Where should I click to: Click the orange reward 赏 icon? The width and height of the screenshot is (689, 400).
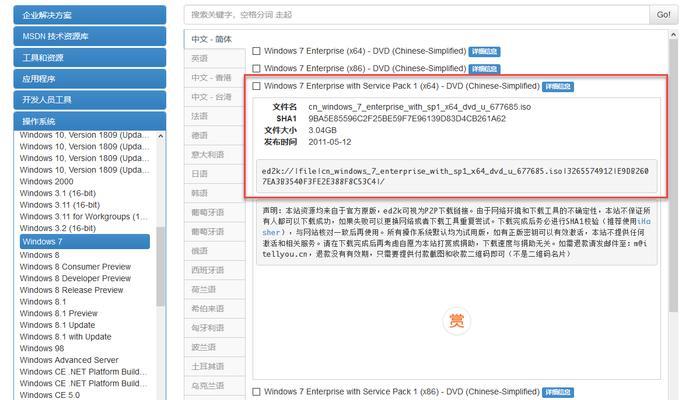457,321
